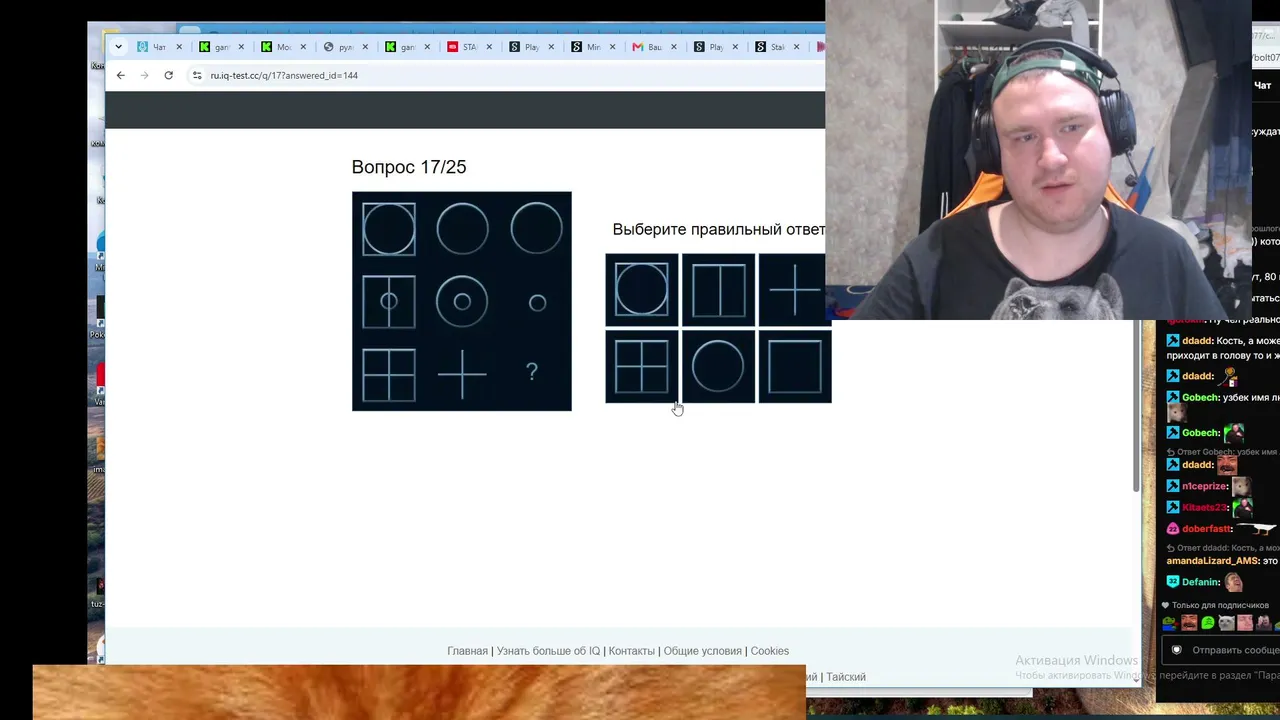The width and height of the screenshot is (1280, 720).
Task: Open the 'Главная' footer link
Action: (467, 651)
